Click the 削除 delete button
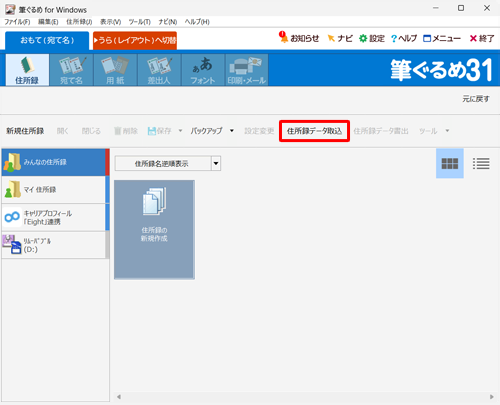Viewport: 500px width, 405px height. (x=126, y=131)
